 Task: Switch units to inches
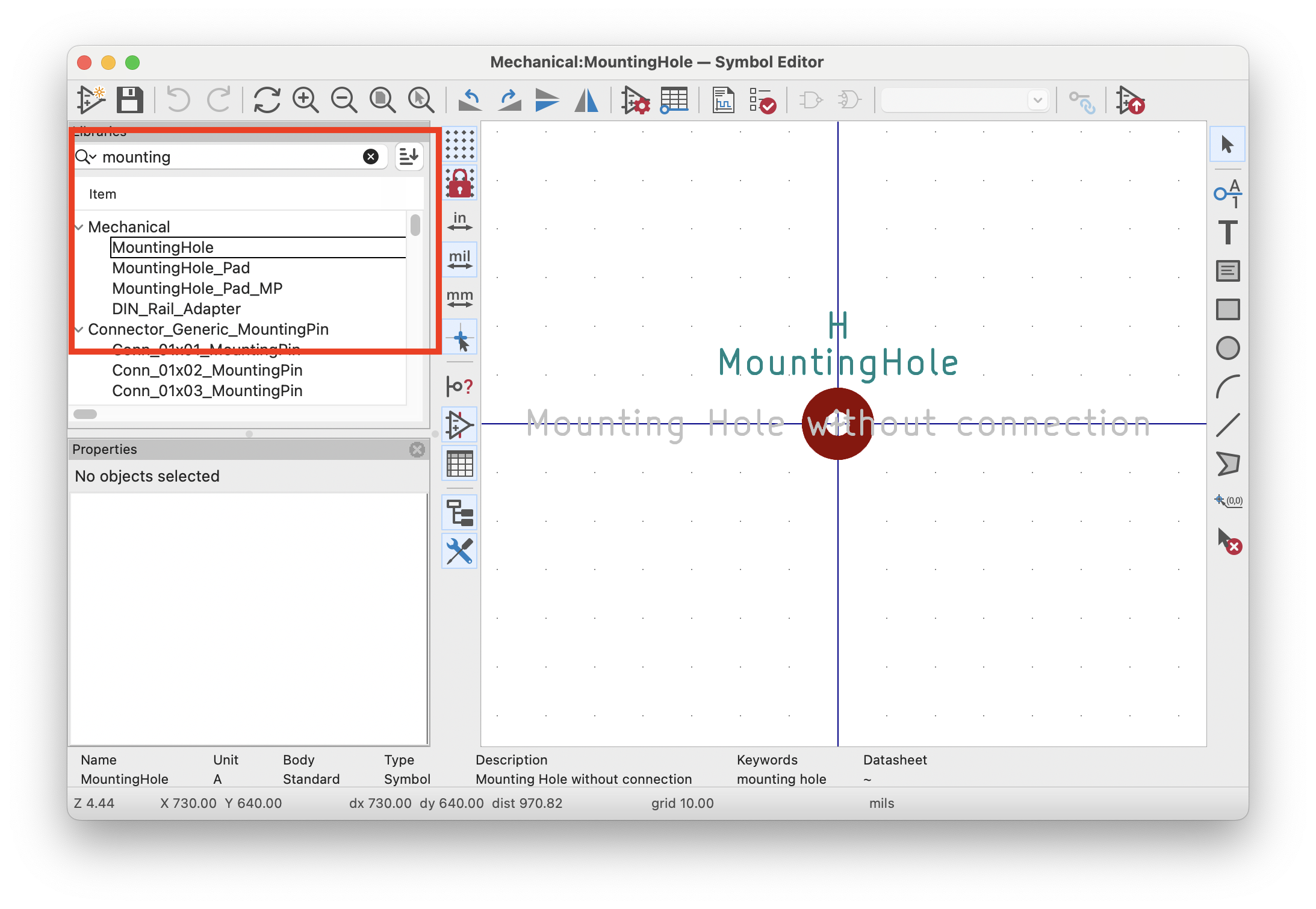459,222
